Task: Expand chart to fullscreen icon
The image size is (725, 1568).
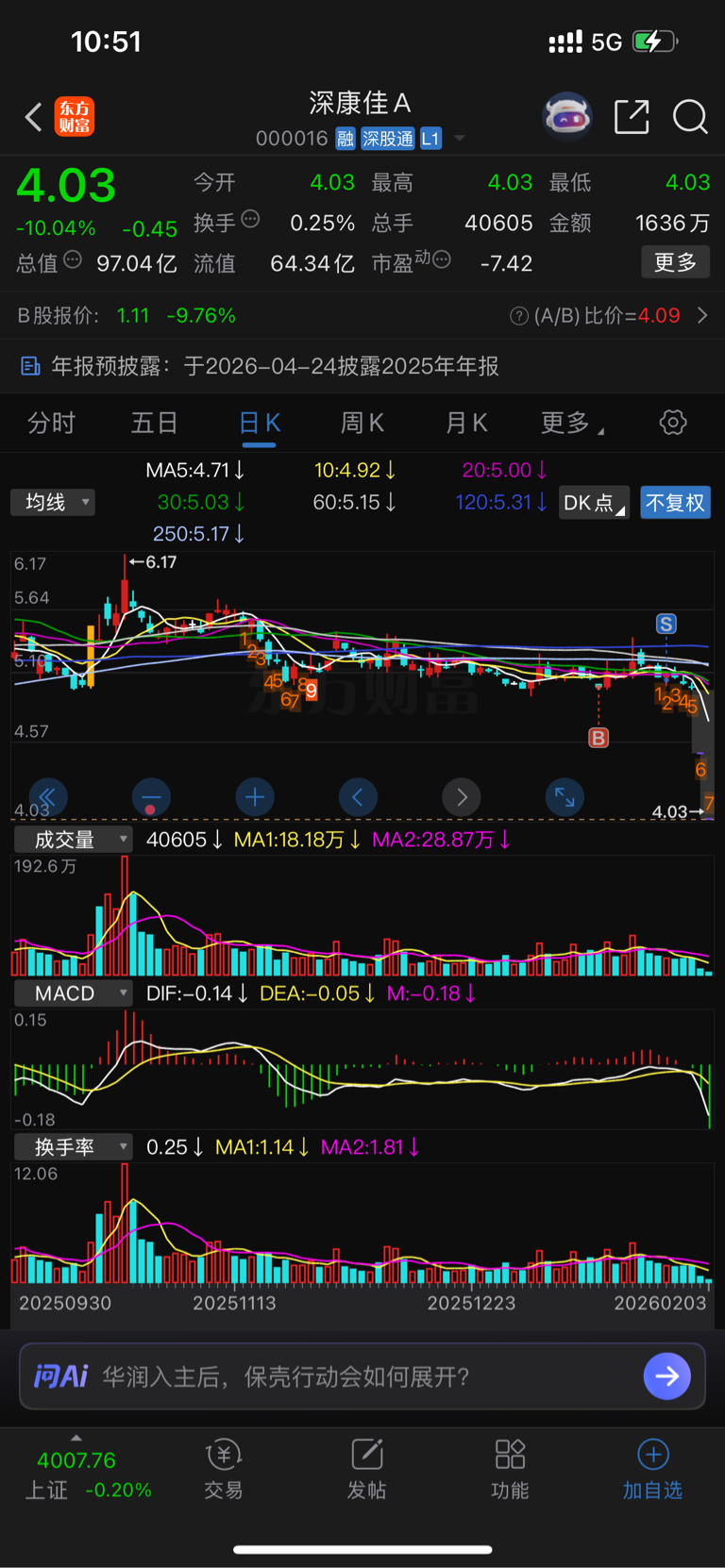Action: [565, 798]
